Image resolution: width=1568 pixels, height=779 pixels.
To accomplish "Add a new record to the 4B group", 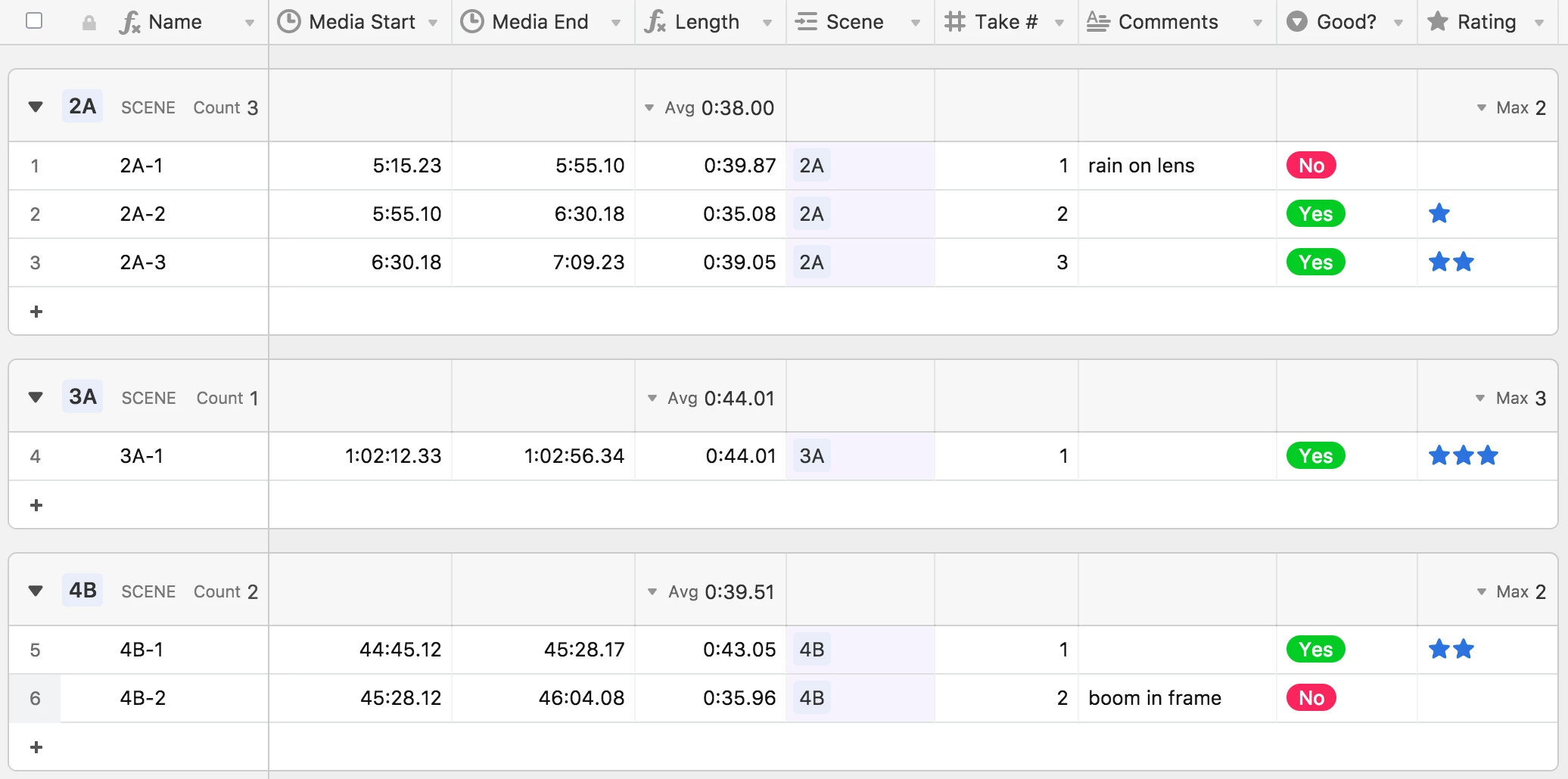I will (x=36, y=747).
